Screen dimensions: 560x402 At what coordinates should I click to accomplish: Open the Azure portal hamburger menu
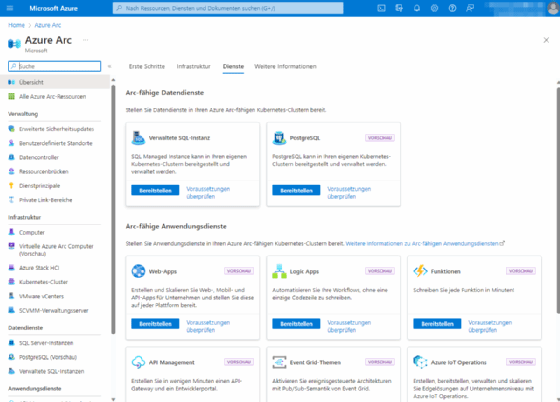(10, 8)
